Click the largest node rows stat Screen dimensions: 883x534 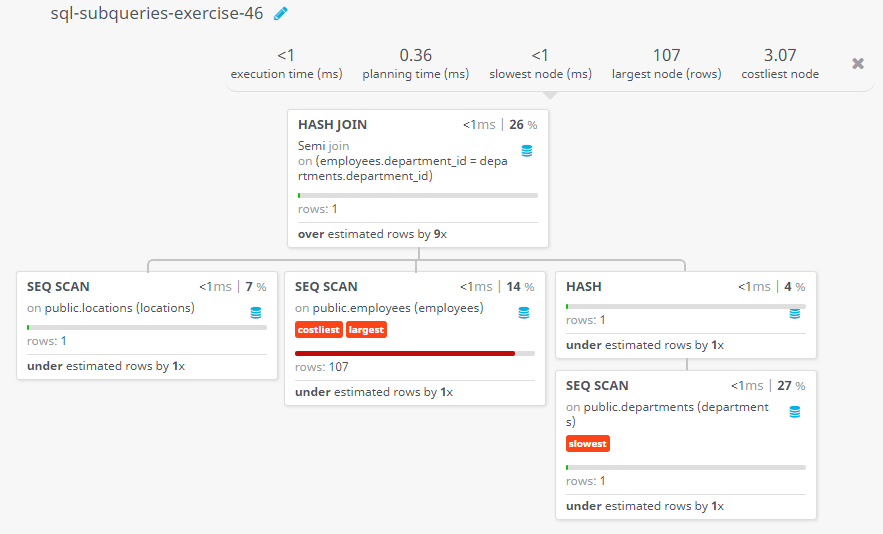[x=666, y=64]
